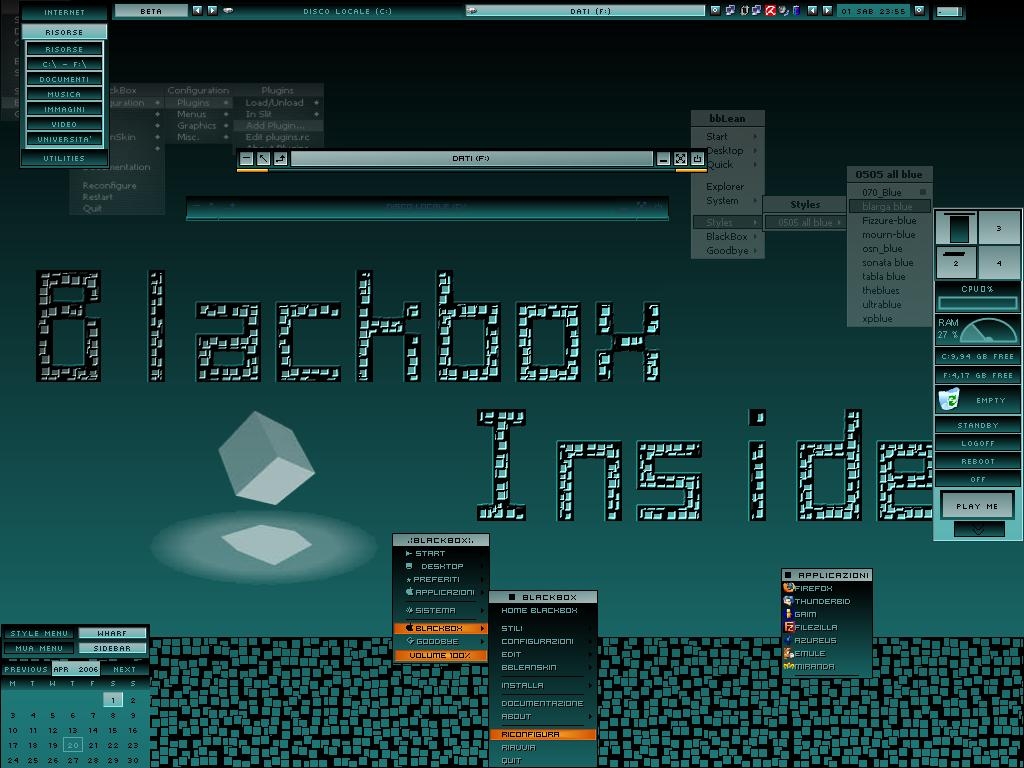Click the square button left of tray icons

pos(715,10)
